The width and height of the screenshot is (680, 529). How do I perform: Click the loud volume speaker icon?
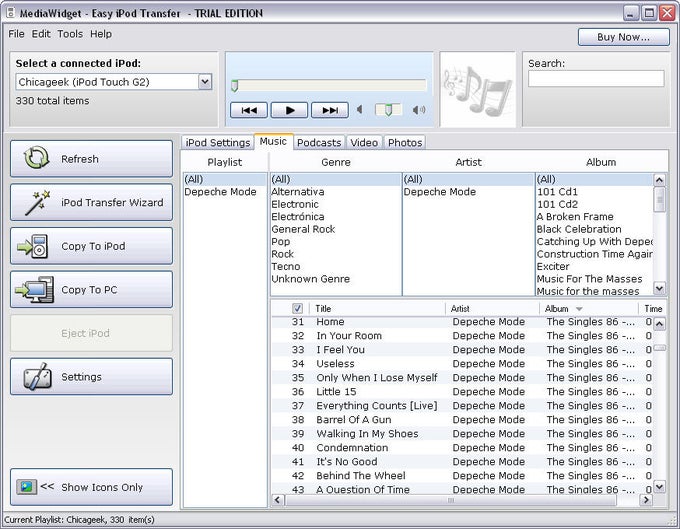coord(418,110)
